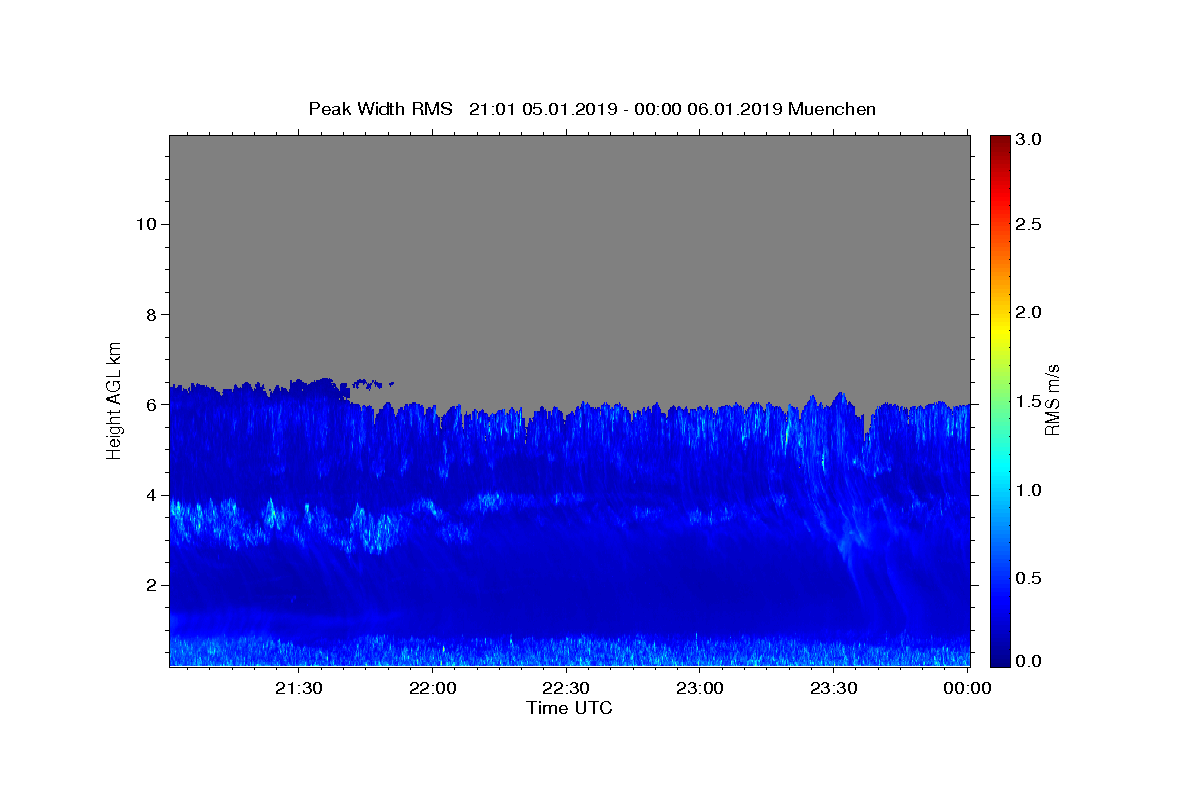Image resolution: width=1200 pixels, height=800 pixels.
Task: Click the 22:00 time tick label
Action: [x=433, y=689]
